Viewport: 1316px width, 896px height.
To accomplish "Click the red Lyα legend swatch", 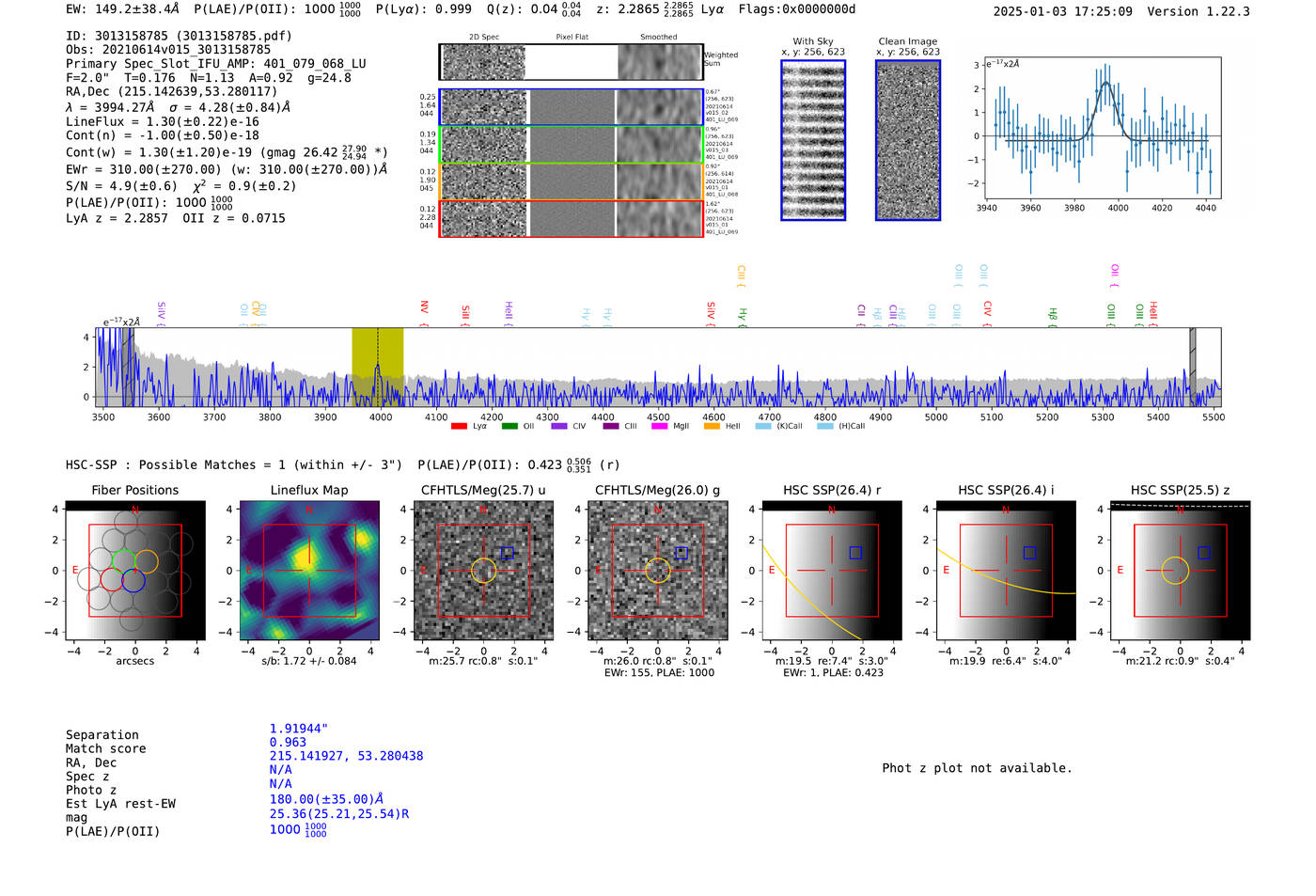I will (459, 426).
